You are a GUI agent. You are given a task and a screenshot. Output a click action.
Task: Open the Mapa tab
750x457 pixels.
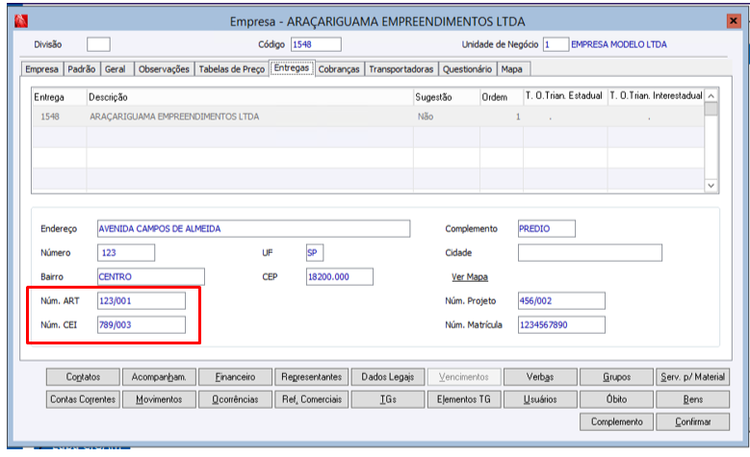pos(512,69)
